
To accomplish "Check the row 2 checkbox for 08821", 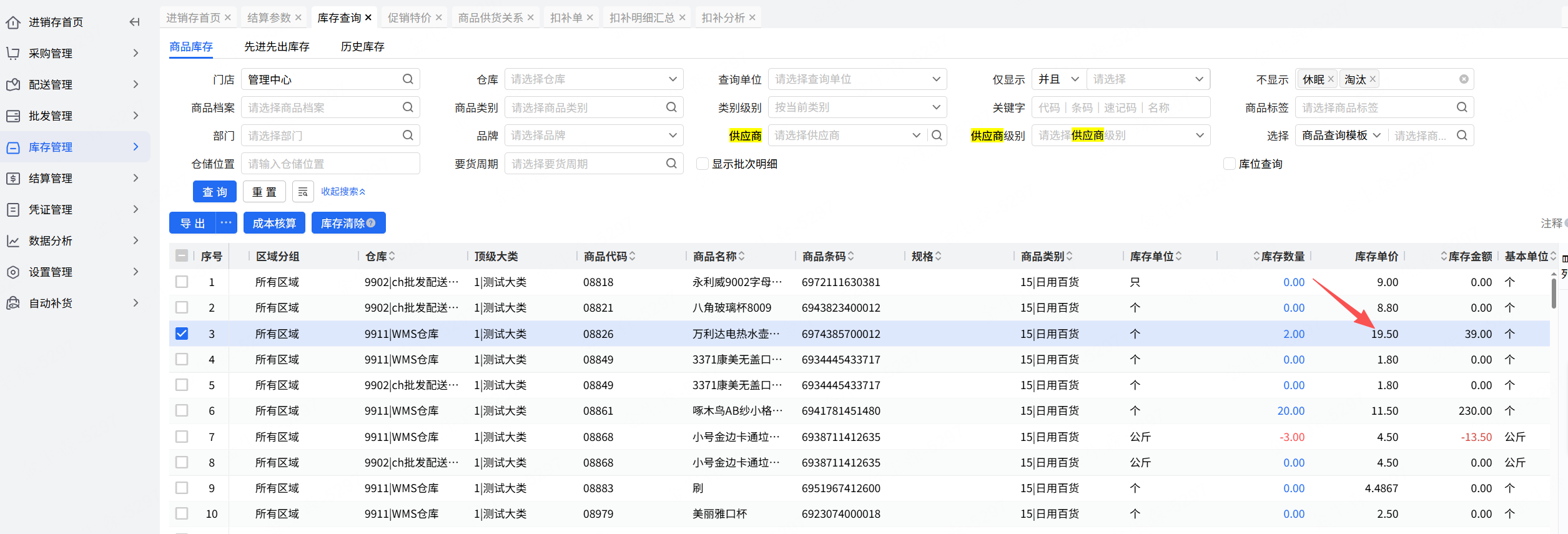I will [x=182, y=307].
